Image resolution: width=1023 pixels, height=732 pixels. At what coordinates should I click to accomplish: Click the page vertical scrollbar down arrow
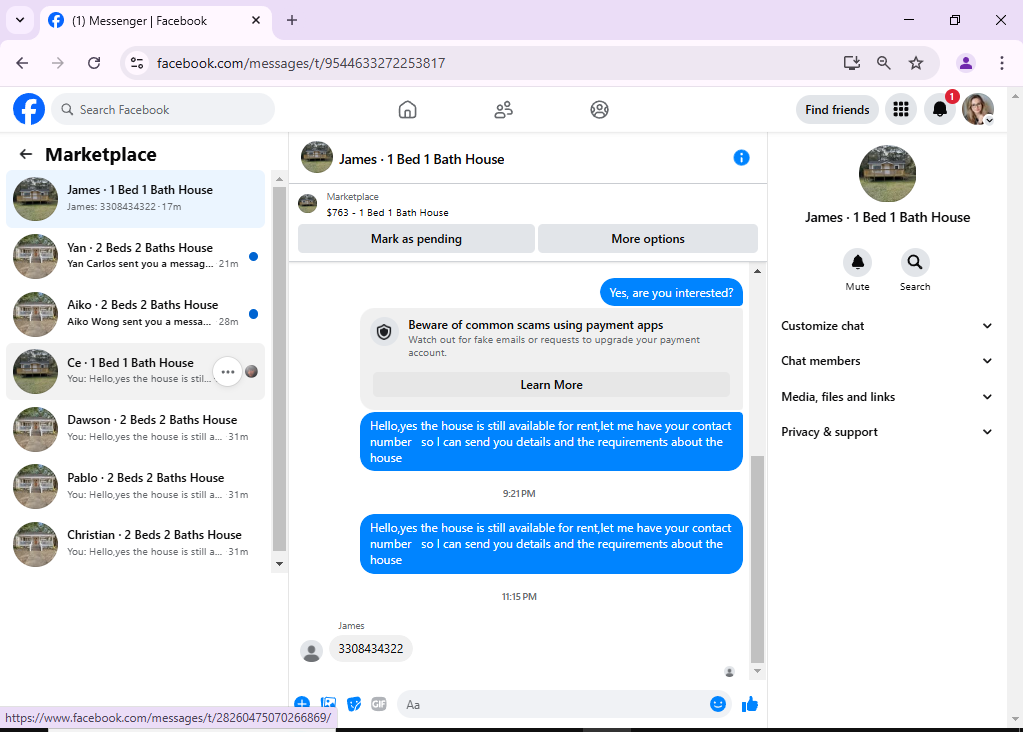pos(1015,719)
